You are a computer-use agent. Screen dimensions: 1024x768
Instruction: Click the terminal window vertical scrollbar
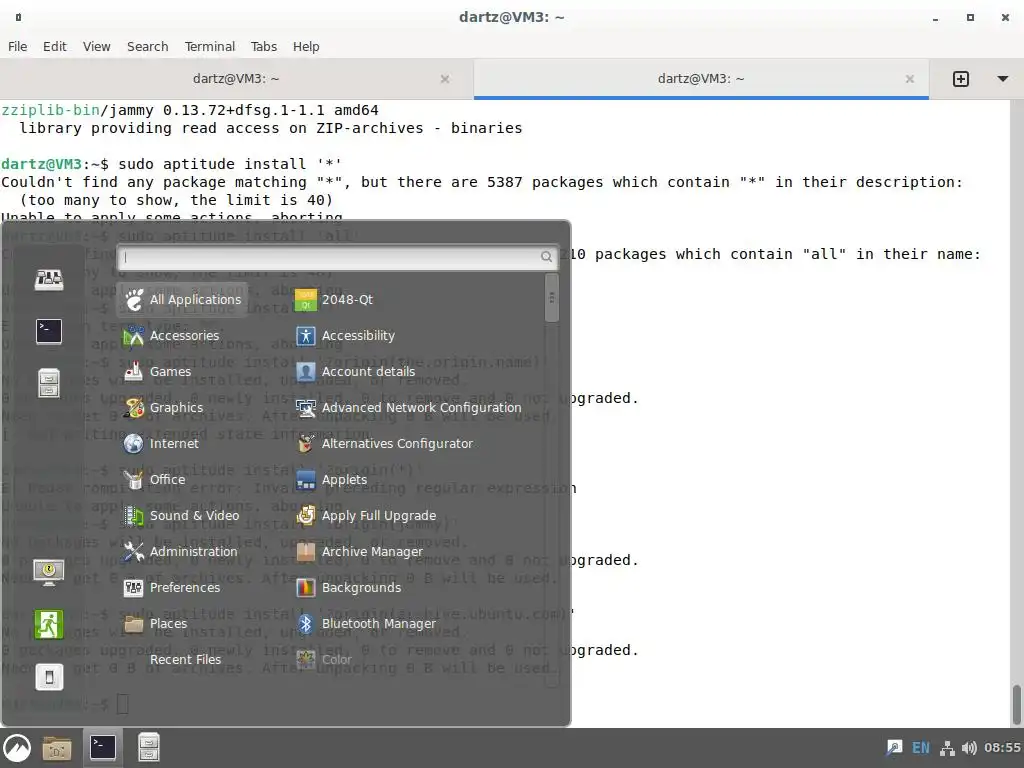[x=1017, y=705]
